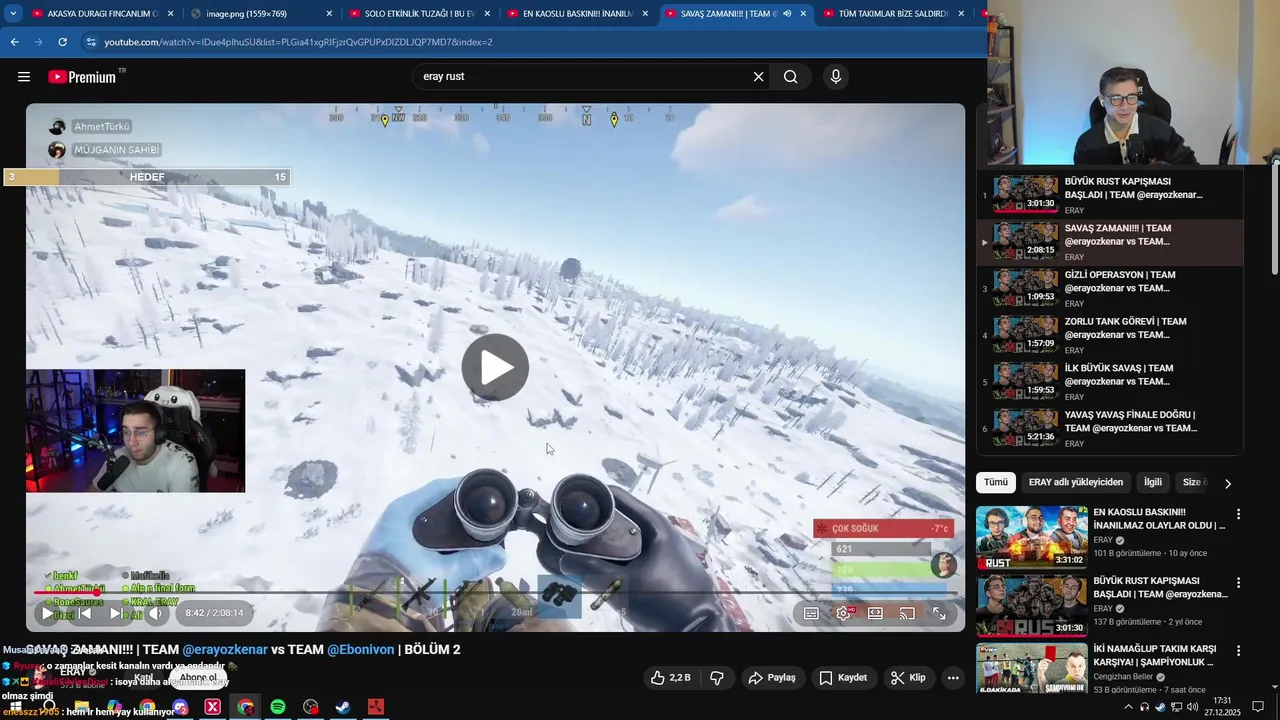The height and width of the screenshot is (720, 1280).
Task: Open taskbar clock 17:31 date
Action: [1222, 707]
